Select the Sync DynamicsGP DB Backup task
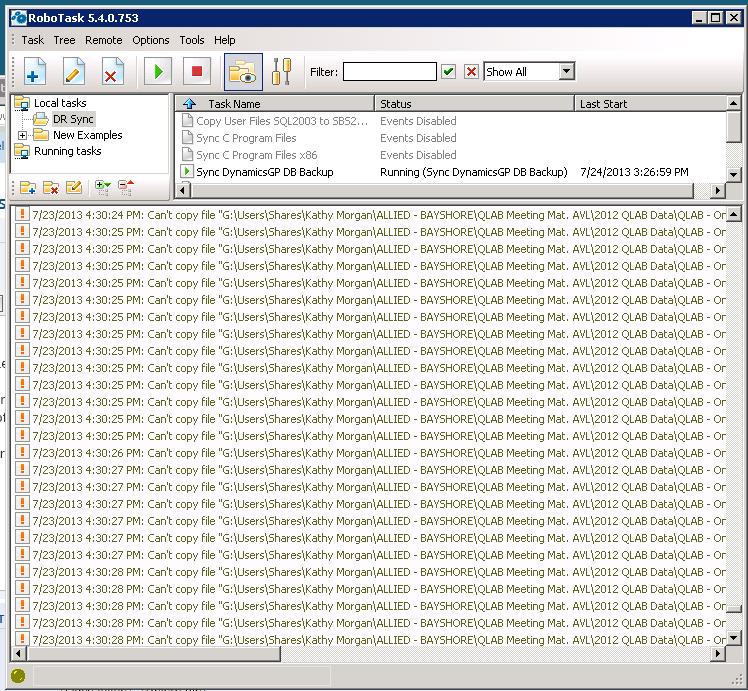Screen dimensions: 748x691 pos(265,172)
